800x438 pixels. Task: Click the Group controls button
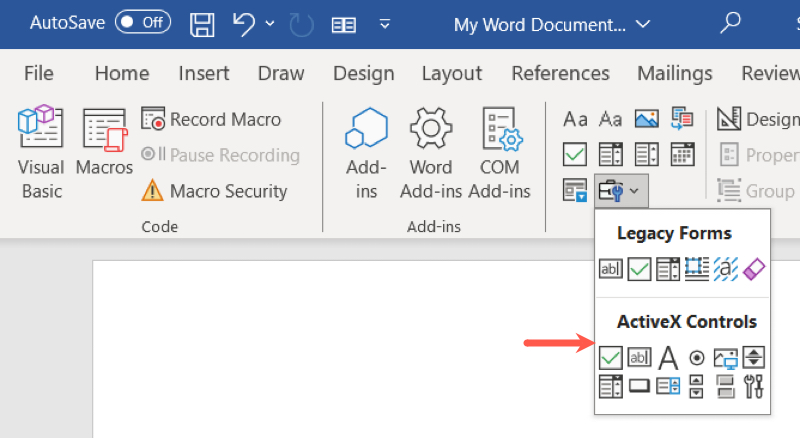click(x=756, y=191)
